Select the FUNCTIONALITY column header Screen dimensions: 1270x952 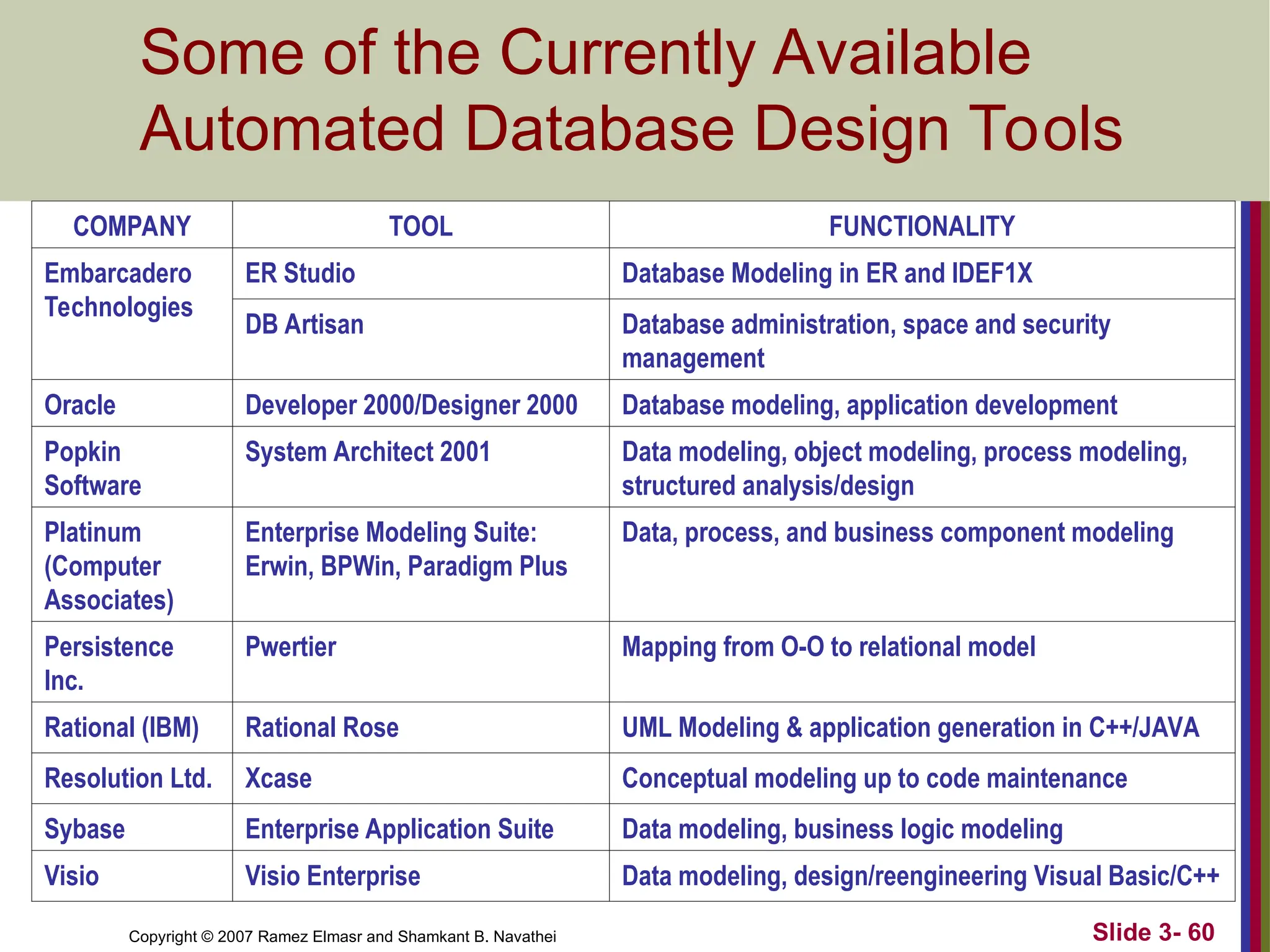click(x=922, y=226)
